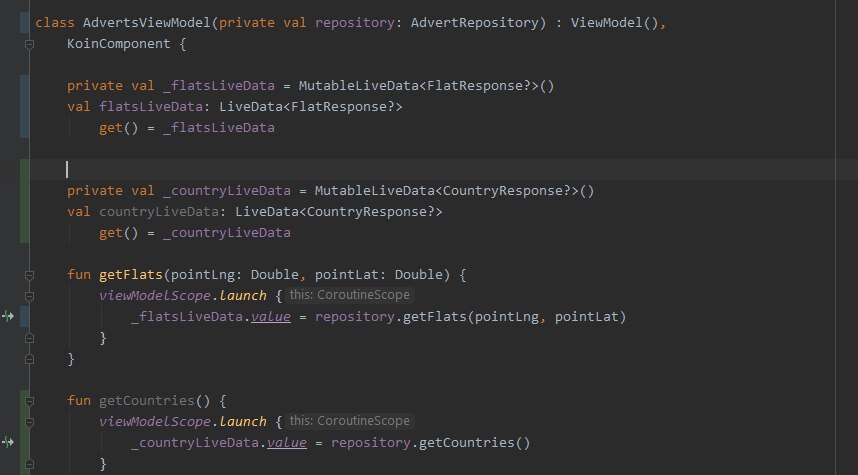Click _countryLiveData in its private val declaration
The image size is (858, 475).
pos(227,190)
